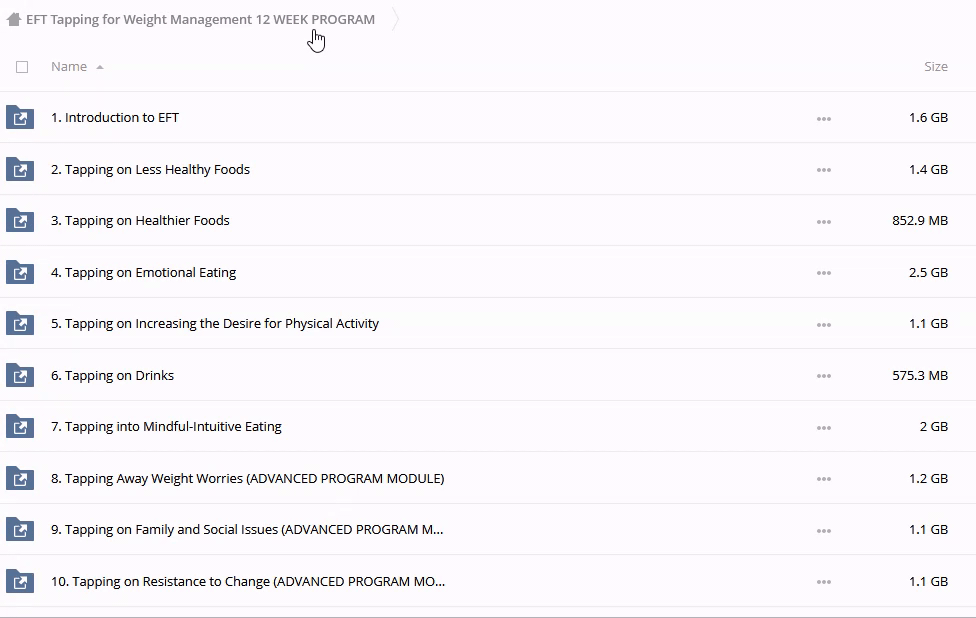Open more options for Introduction to EFT
Viewport: 976px width, 618px height.
(824, 119)
